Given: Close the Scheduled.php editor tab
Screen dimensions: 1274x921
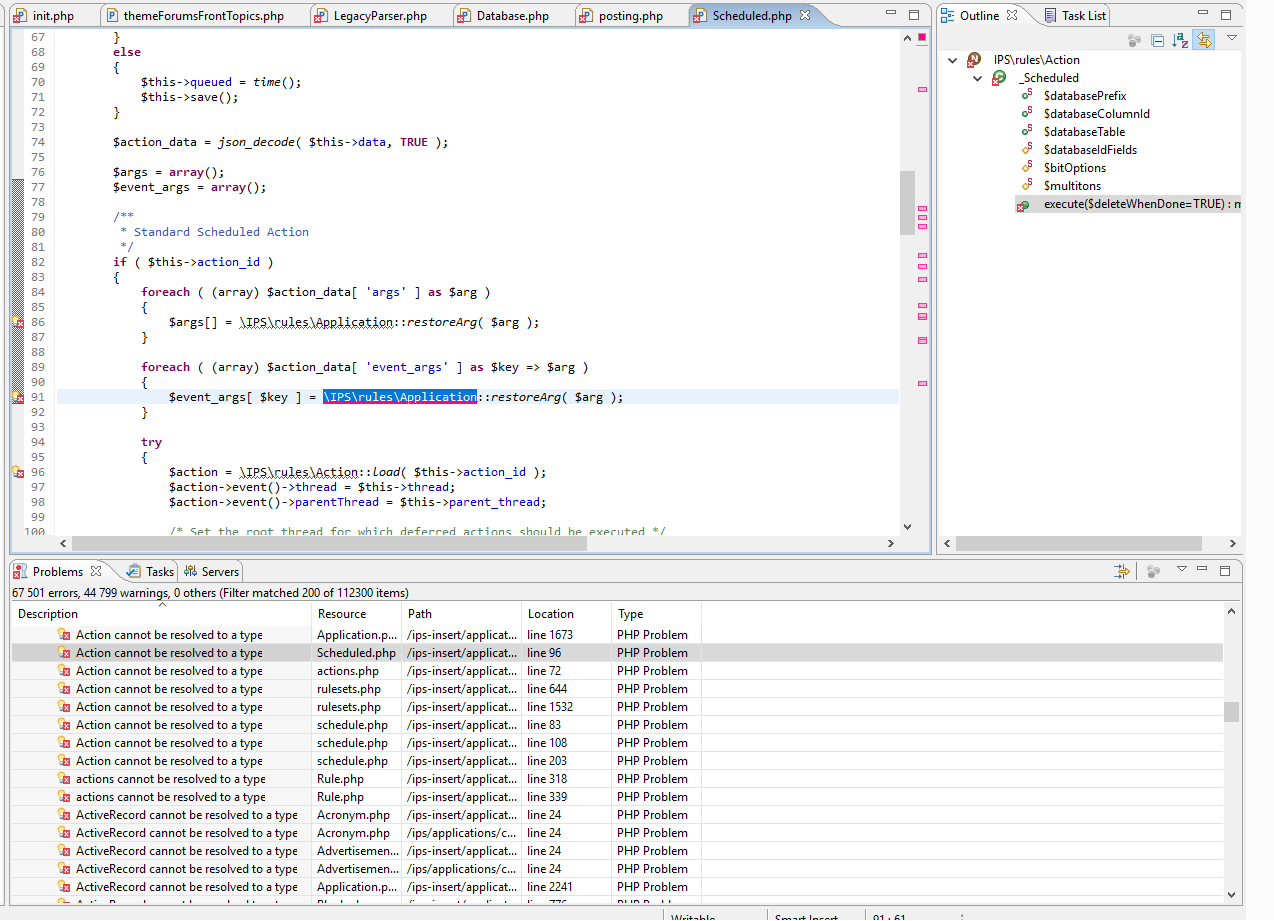Looking at the screenshot, I should pos(807,16).
